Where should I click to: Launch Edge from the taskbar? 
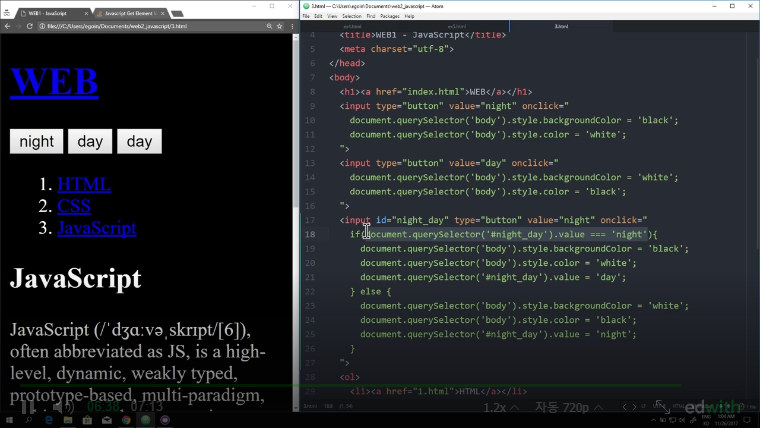click(x=48, y=420)
